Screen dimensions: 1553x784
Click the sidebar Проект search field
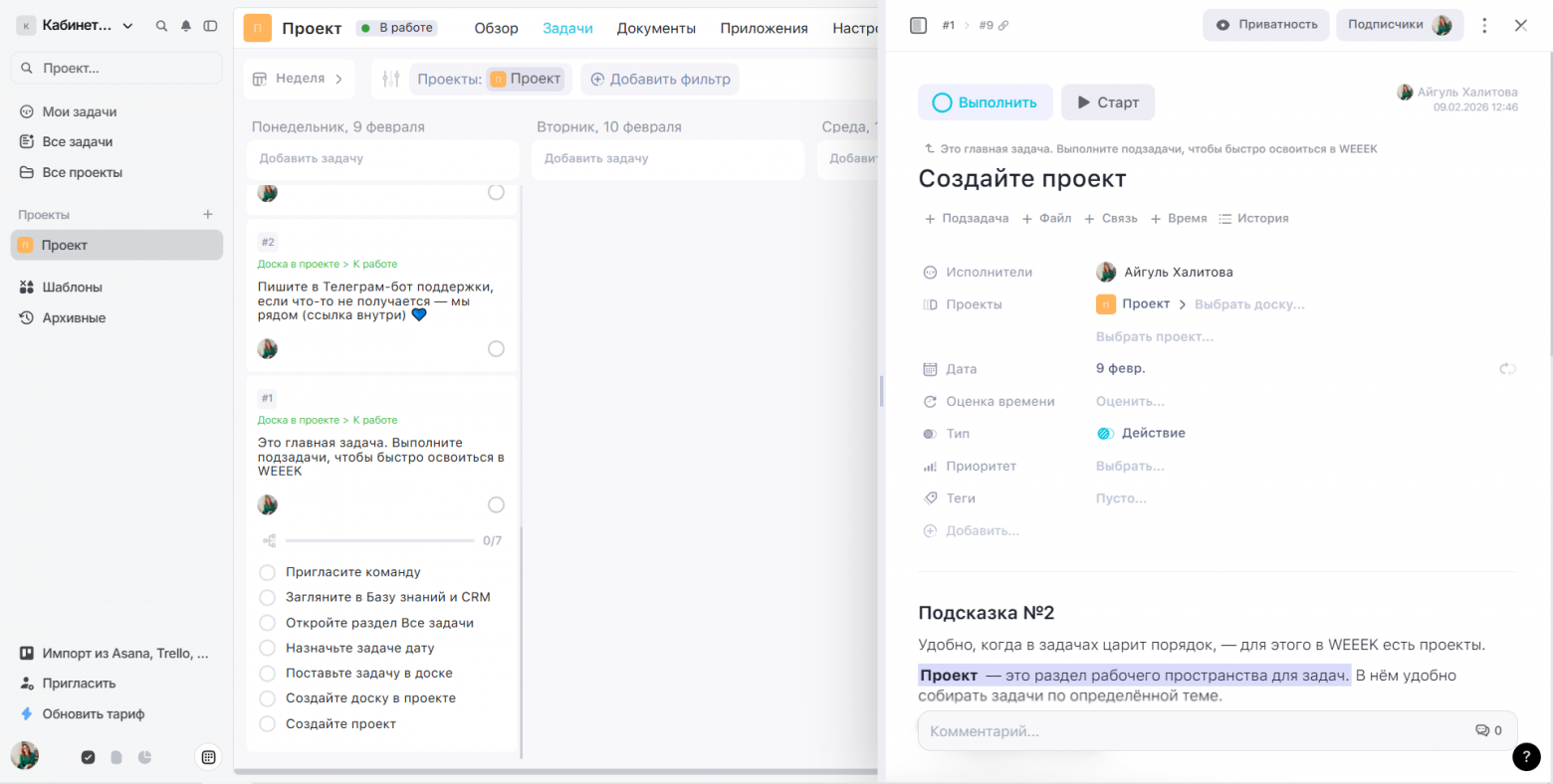pos(116,68)
